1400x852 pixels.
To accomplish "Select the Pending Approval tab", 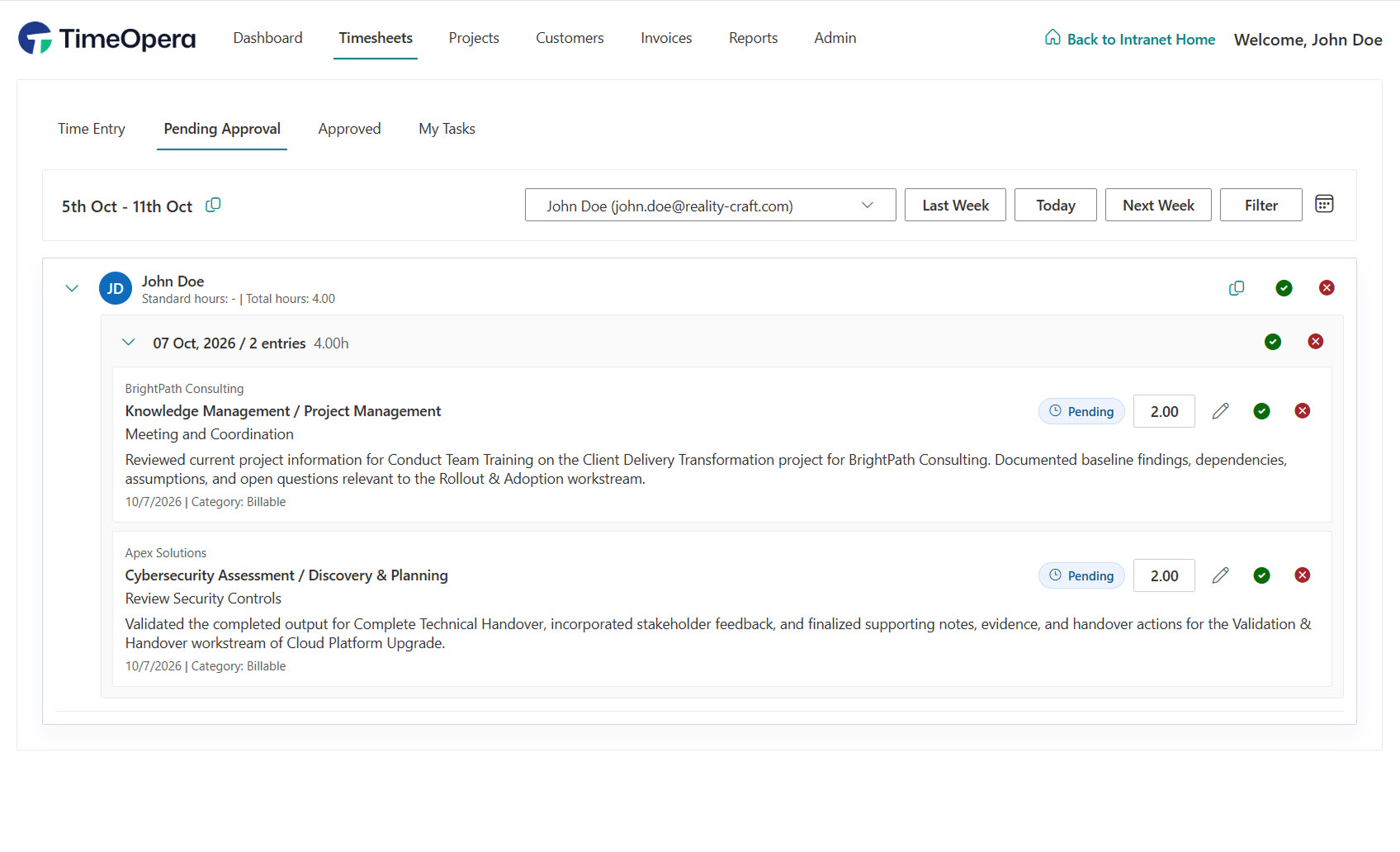I will click(222, 129).
